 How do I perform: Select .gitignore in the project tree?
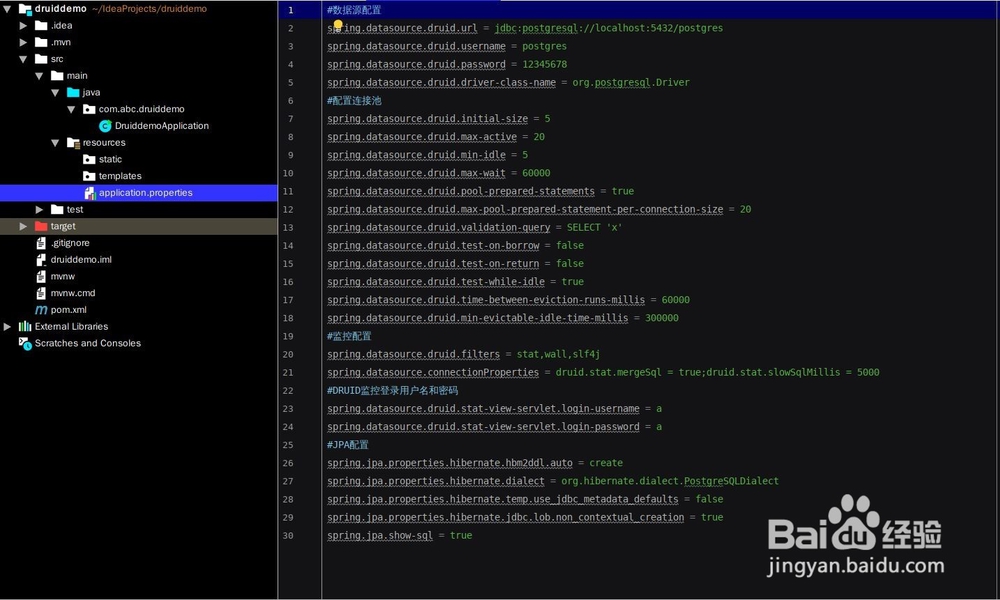(x=70, y=243)
